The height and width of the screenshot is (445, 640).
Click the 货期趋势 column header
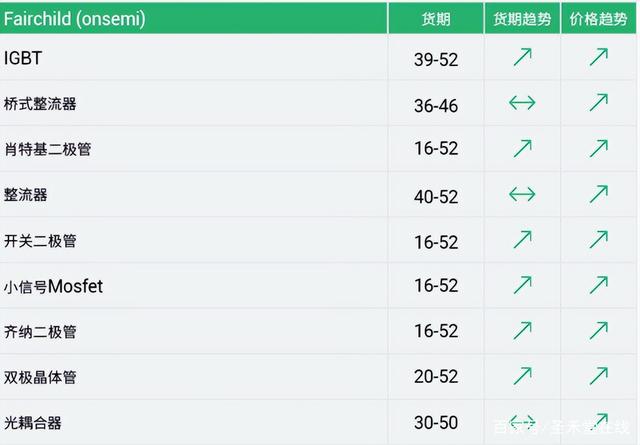click(522, 19)
